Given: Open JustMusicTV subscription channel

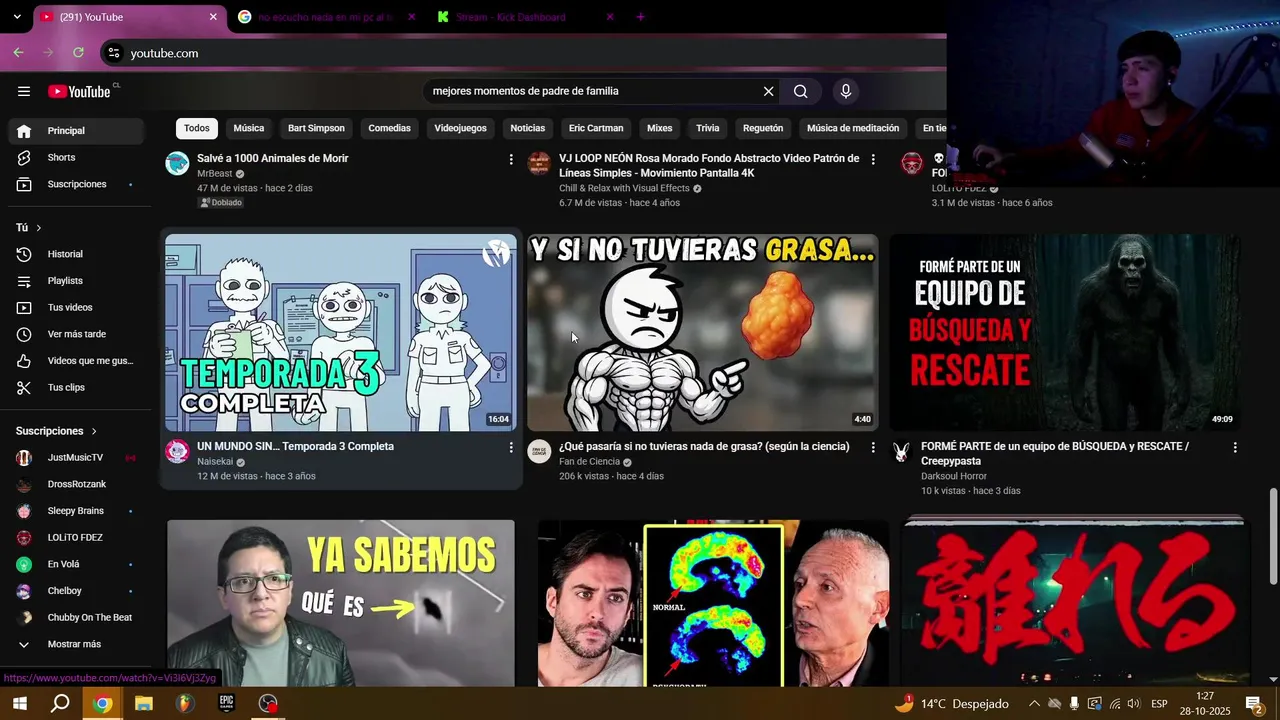Looking at the screenshot, I should pyautogui.click(x=76, y=457).
